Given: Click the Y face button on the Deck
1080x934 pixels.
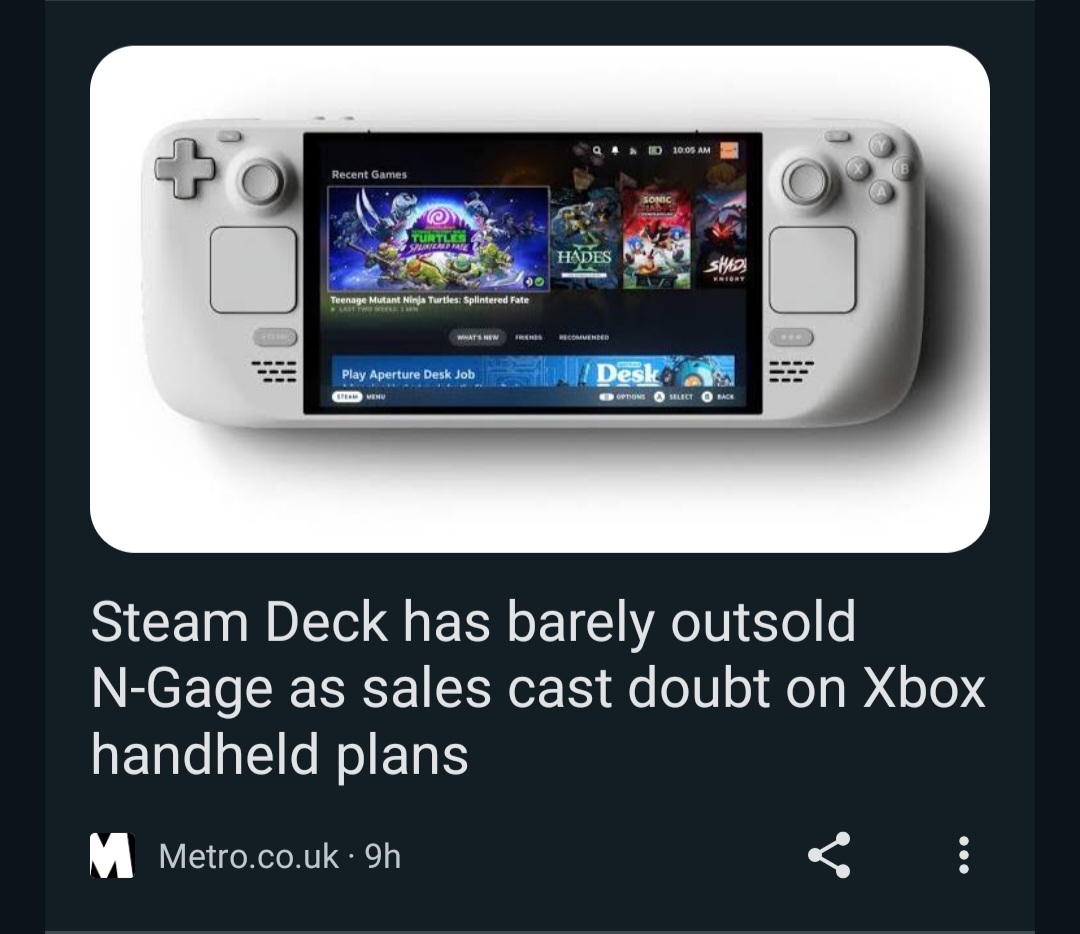Looking at the screenshot, I should pyautogui.click(x=880, y=145).
